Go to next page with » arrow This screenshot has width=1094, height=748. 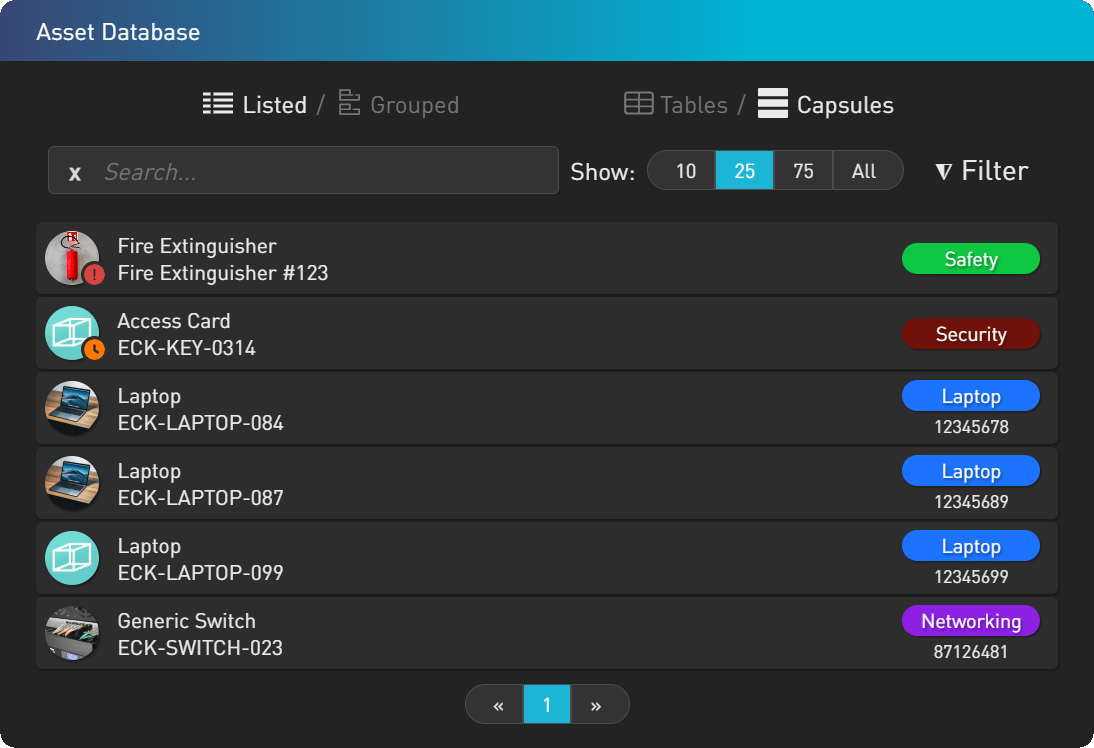596,705
